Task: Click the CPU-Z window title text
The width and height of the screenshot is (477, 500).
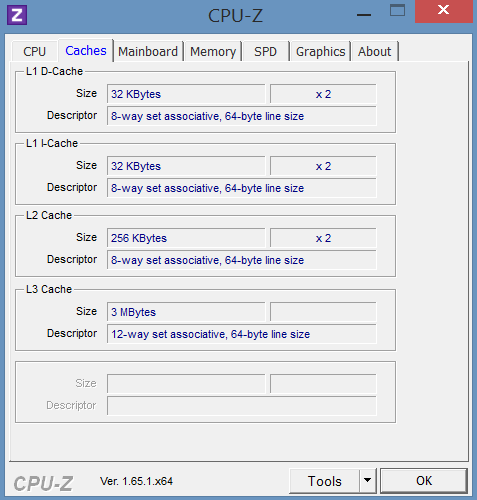Action: coord(235,16)
